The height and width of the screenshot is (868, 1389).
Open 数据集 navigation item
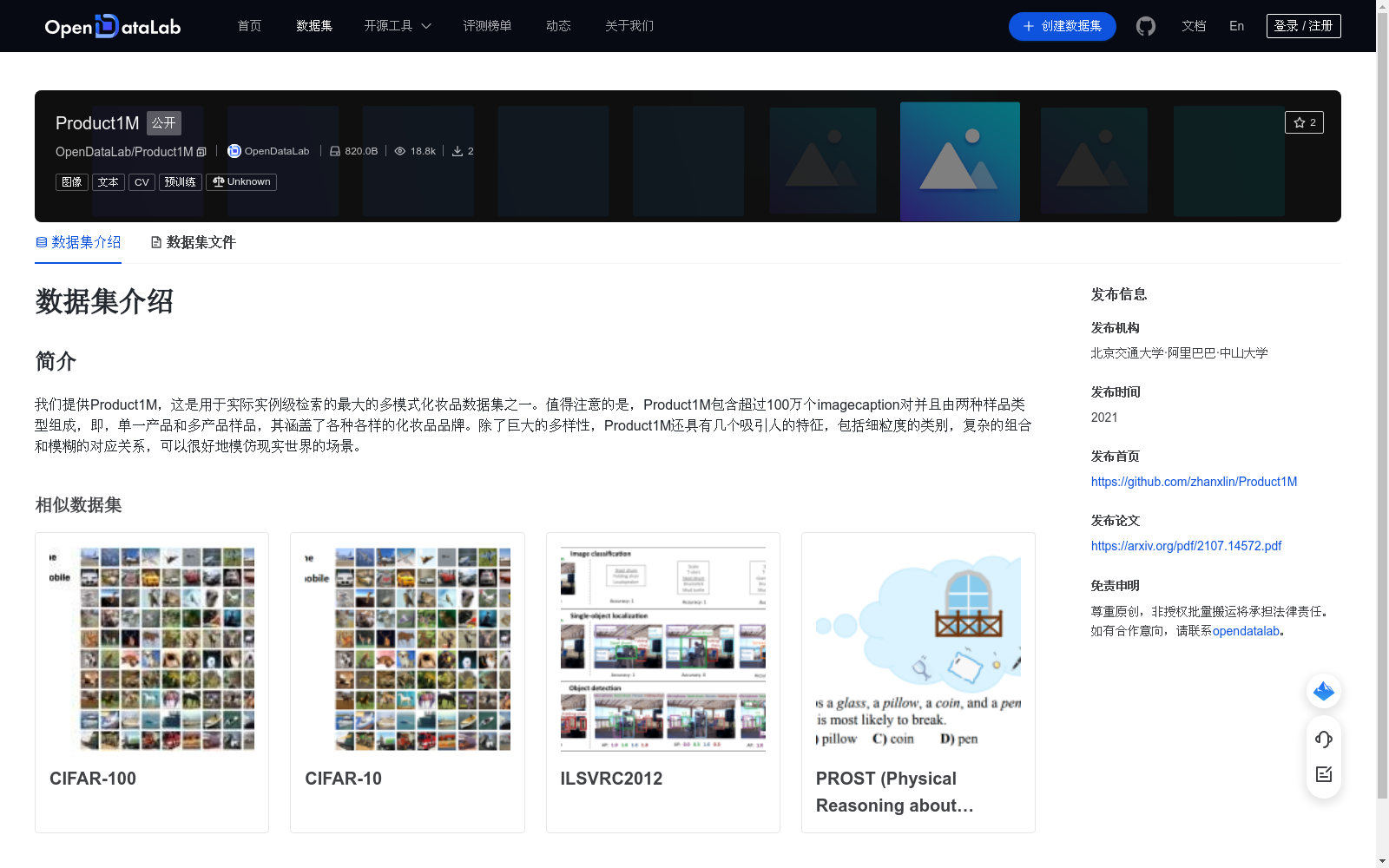314,26
